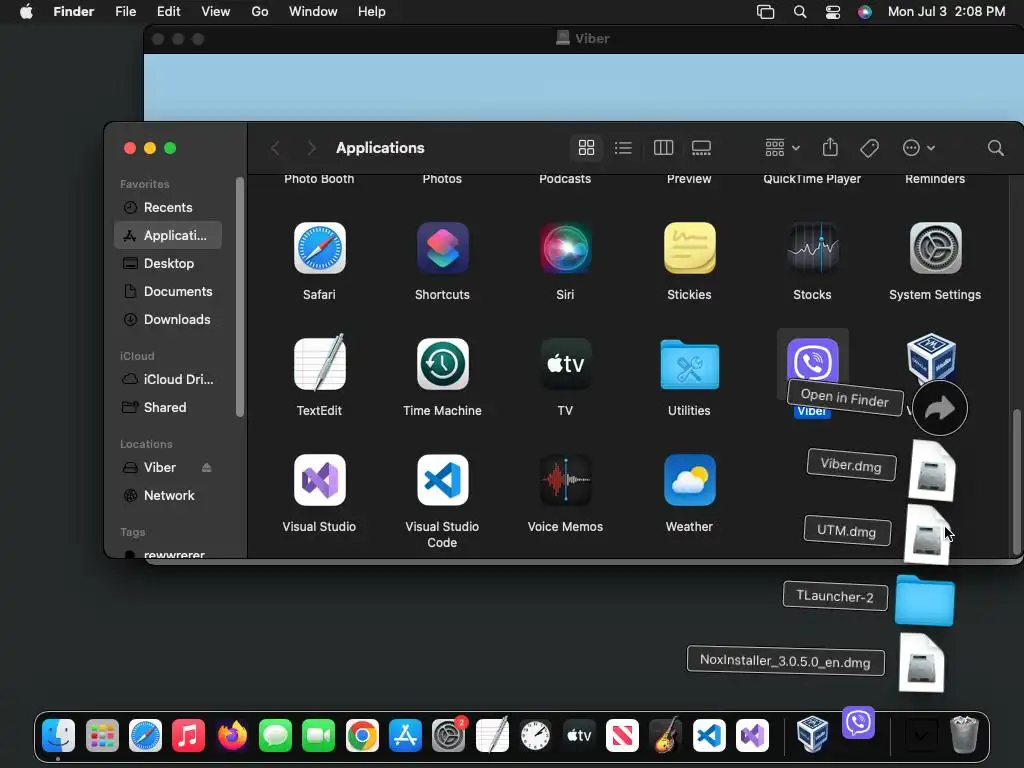The image size is (1024, 768).
Task: Open Music from the Dock
Action: tap(188, 736)
